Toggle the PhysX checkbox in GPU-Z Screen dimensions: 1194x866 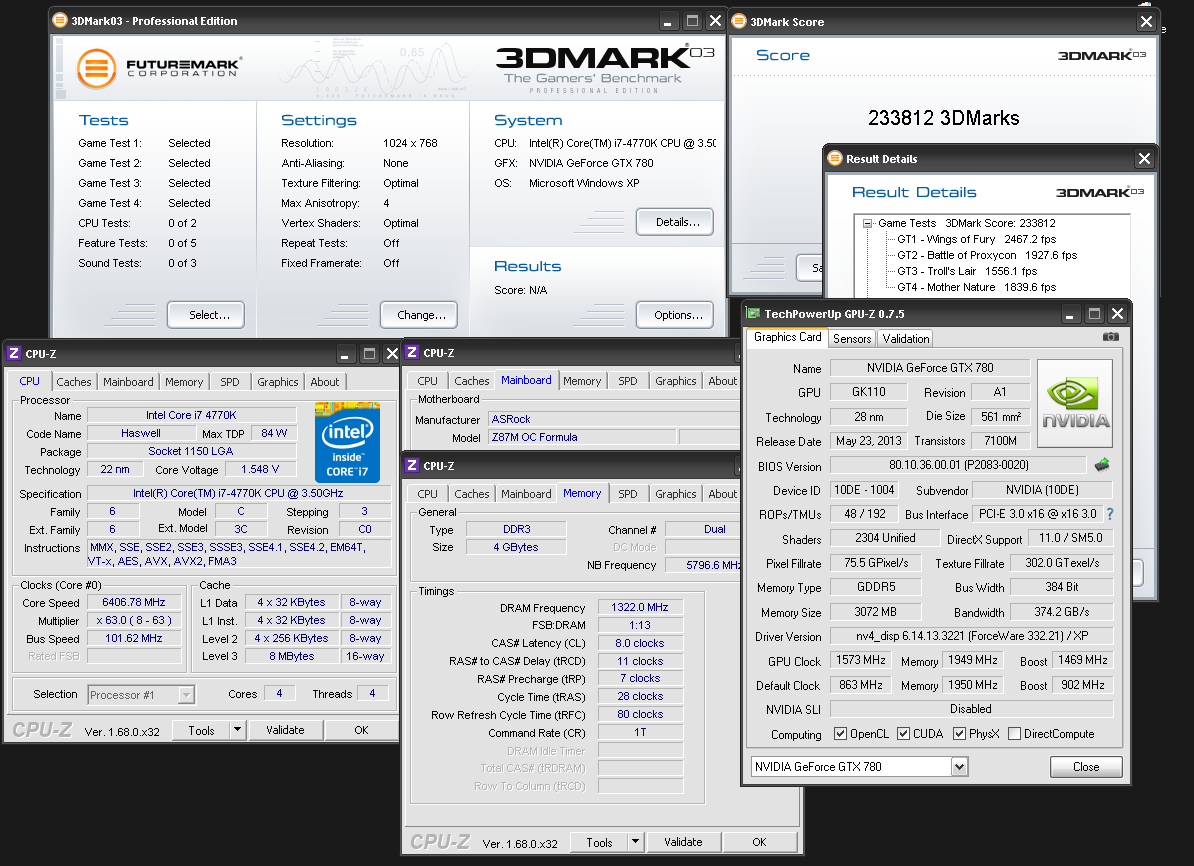[959, 733]
